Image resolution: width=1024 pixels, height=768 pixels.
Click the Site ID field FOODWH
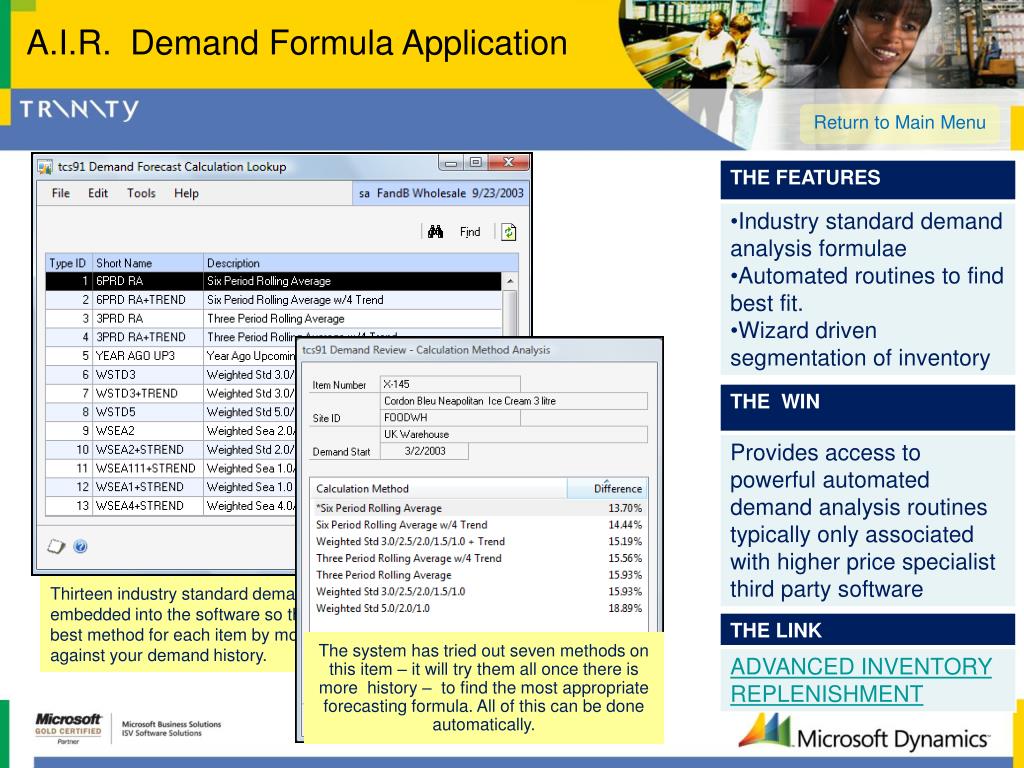pyautogui.click(x=450, y=417)
